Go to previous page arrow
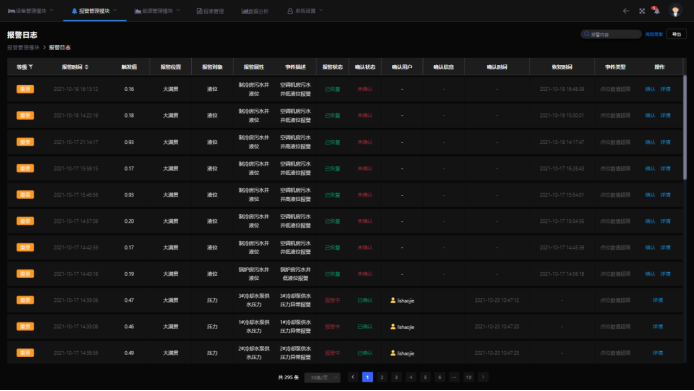Image resolution: width=694 pixels, height=391 pixels. (x=353, y=377)
